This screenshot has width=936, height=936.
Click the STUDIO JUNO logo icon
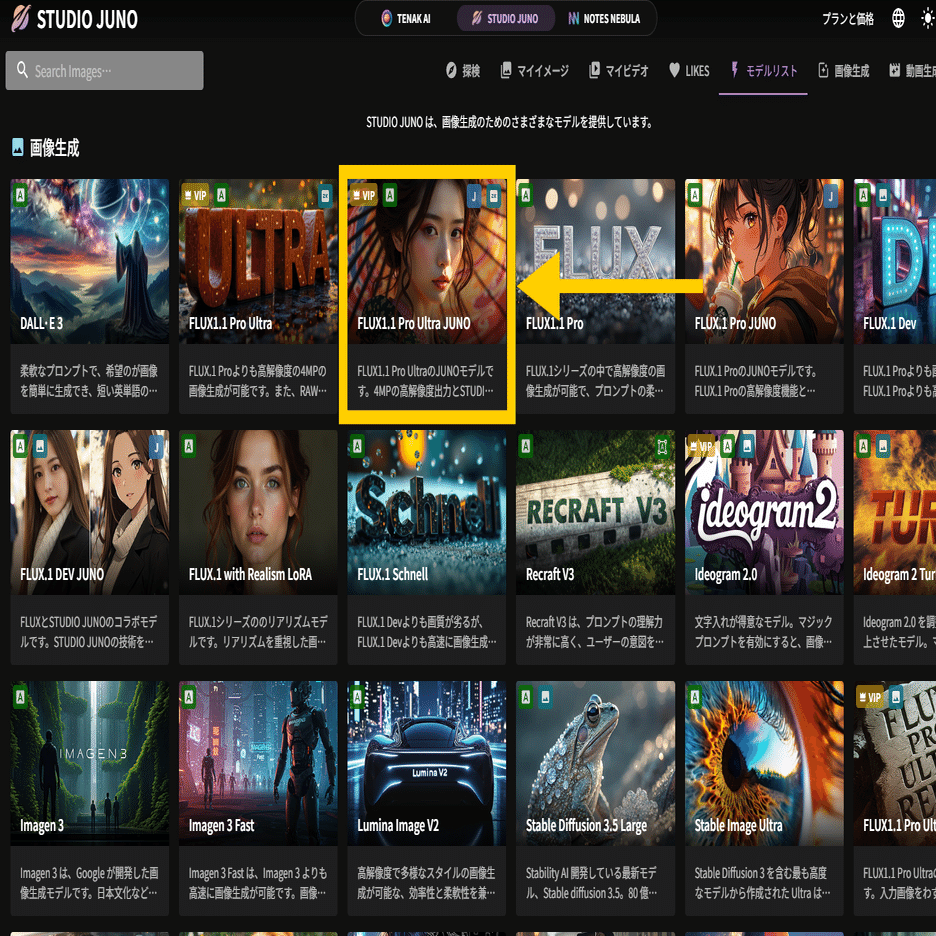[x=20, y=18]
